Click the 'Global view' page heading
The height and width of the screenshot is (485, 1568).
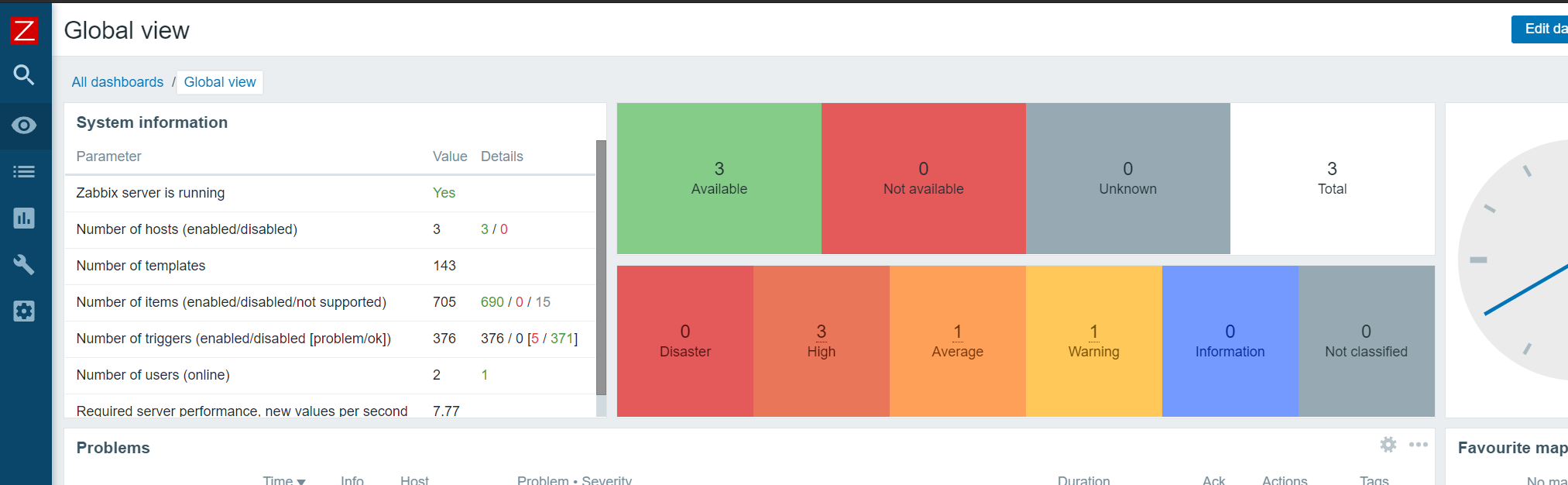(126, 30)
